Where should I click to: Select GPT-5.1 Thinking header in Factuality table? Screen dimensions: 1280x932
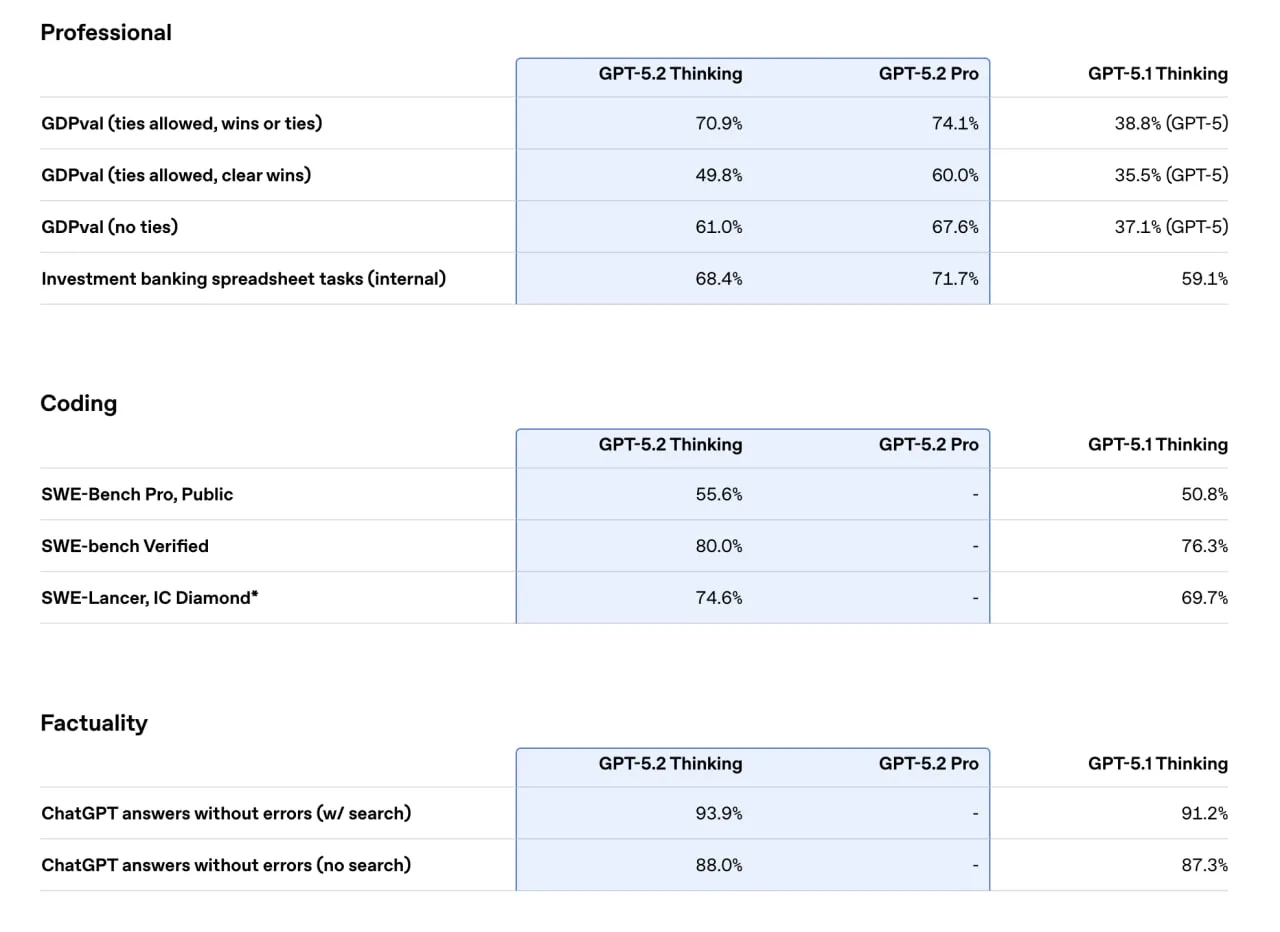pos(1158,763)
